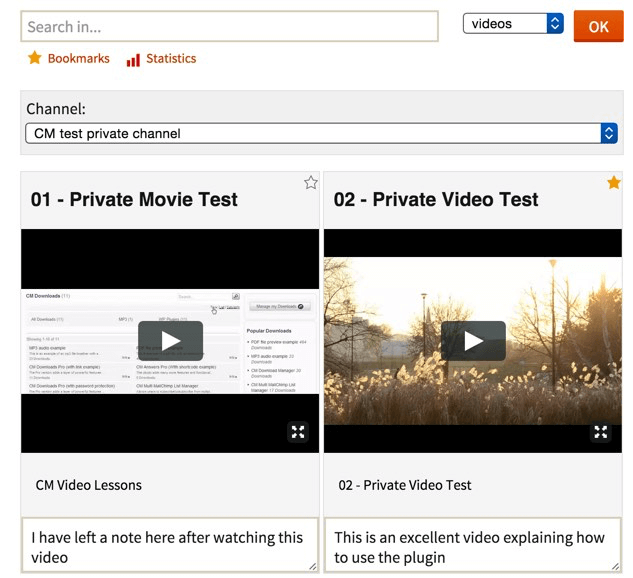Viewport: 633px width, 578px height.
Task: Expand the Channel selection dropdown
Action: tap(321, 133)
